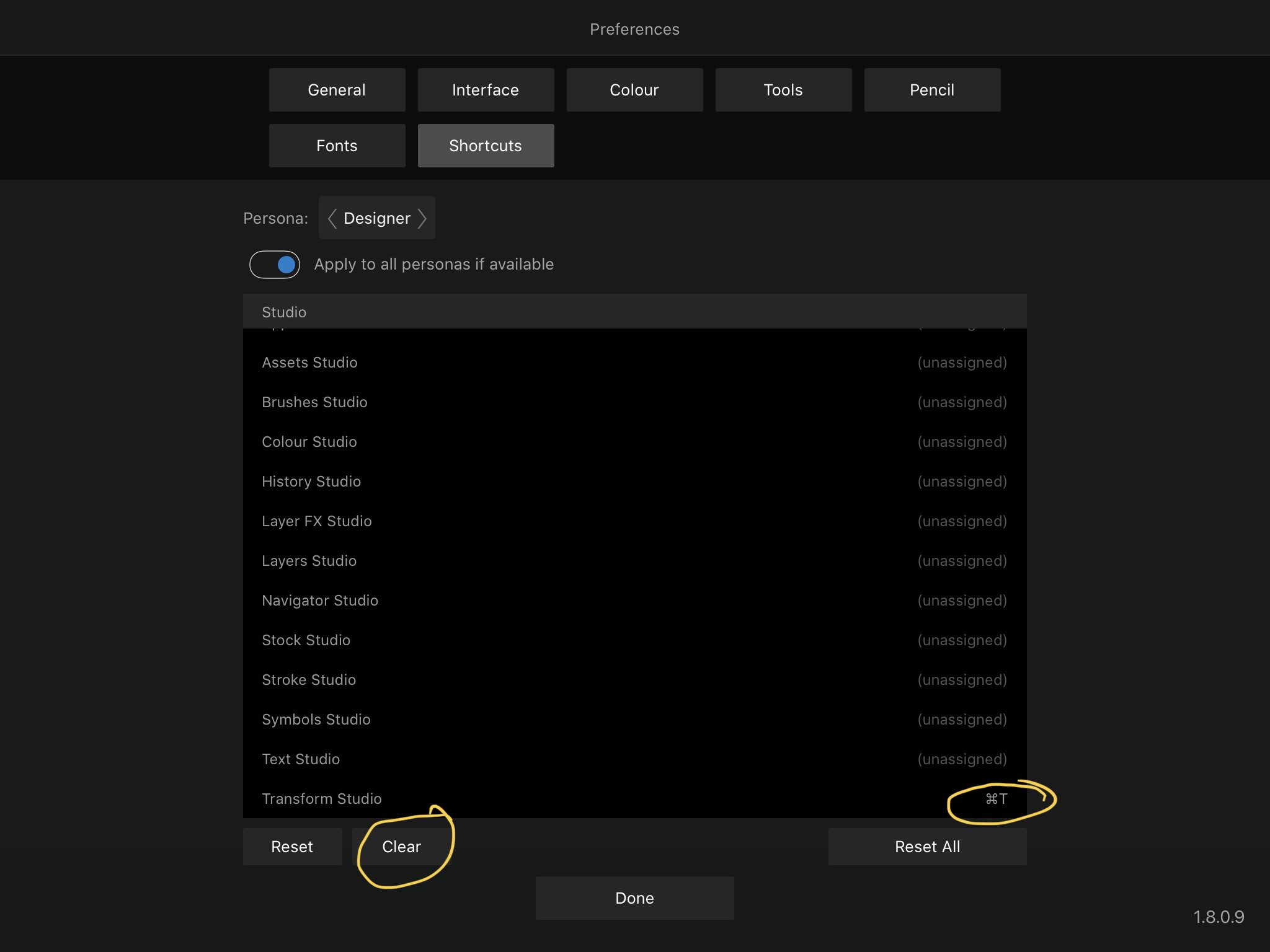Image resolution: width=1270 pixels, height=952 pixels.
Task: Click the unassigned shortcut for Assets Studio
Action: (x=961, y=363)
